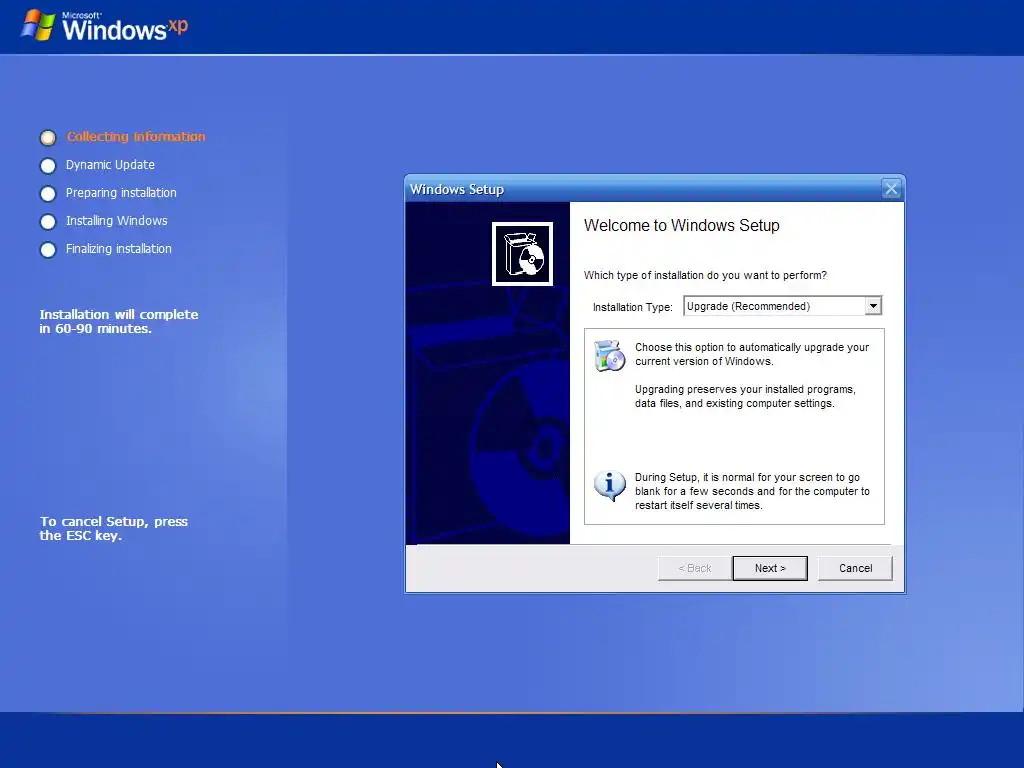
Task: Click the Collecting information step bullet
Action: pos(48,137)
